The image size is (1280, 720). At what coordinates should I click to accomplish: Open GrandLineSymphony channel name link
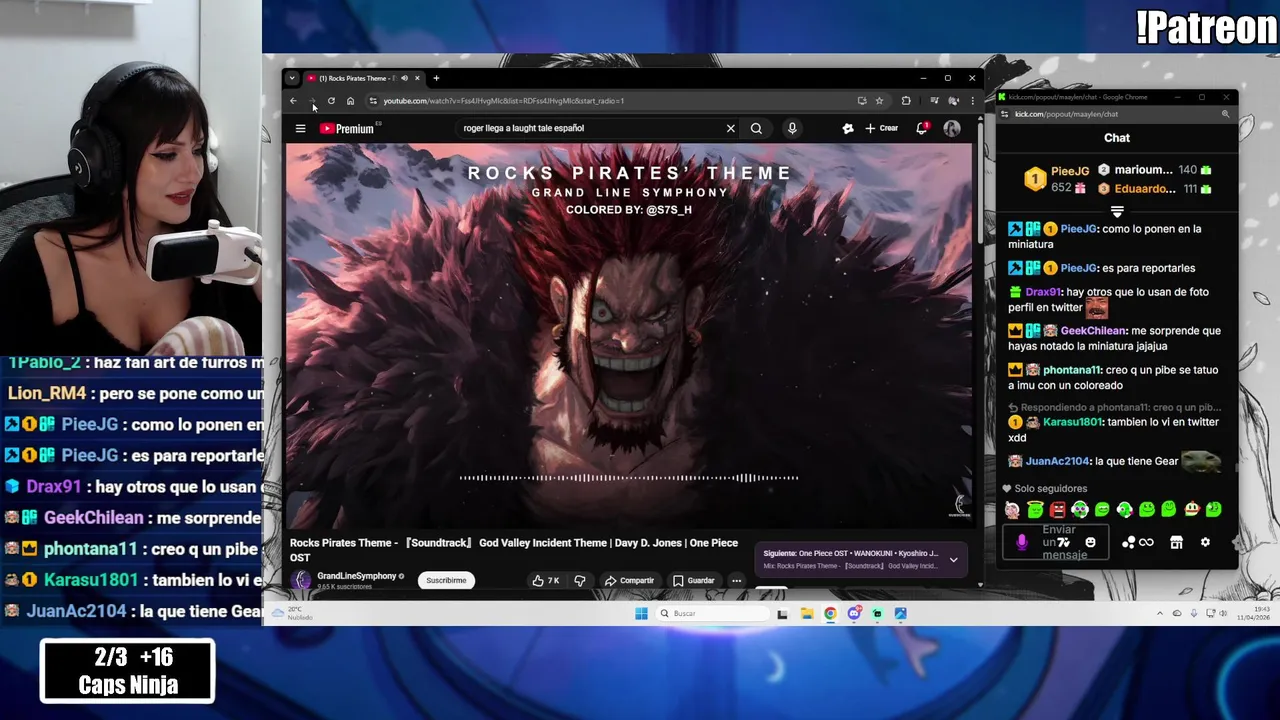coord(357,576)
